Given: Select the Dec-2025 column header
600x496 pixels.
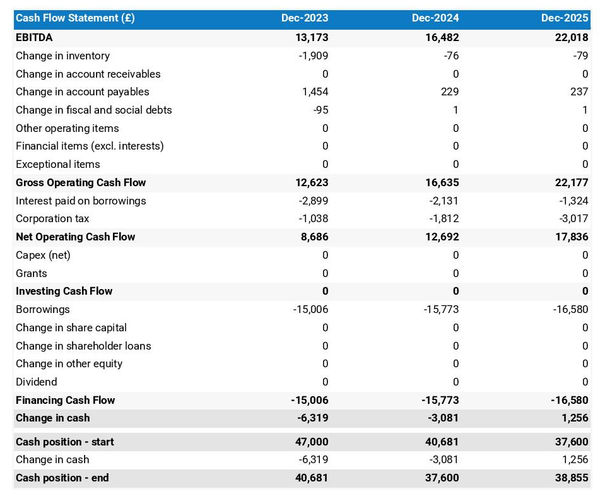Looking at the screenshot, I should [566, 18].
